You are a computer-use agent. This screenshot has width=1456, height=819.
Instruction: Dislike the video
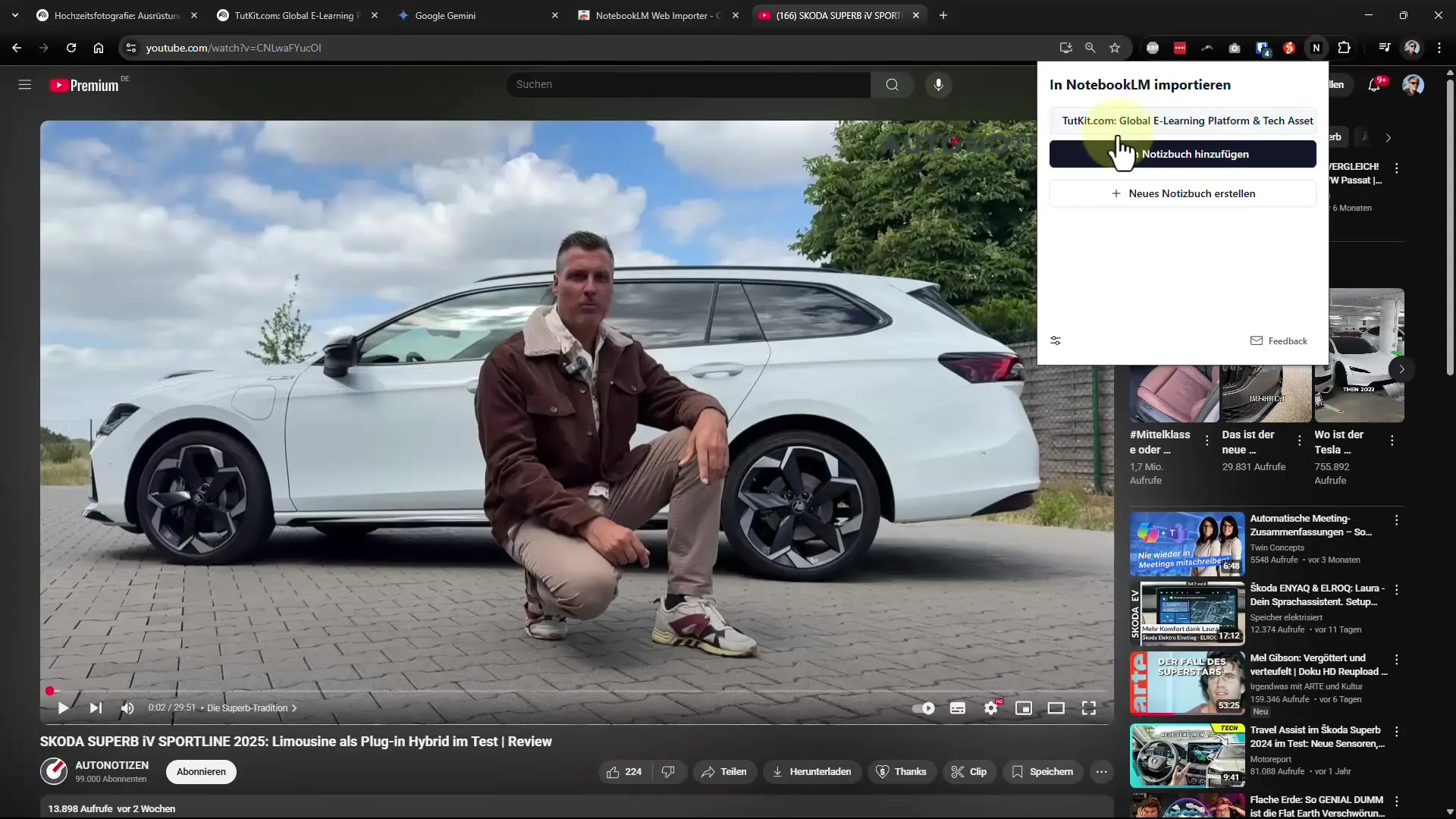pos(668,772)
